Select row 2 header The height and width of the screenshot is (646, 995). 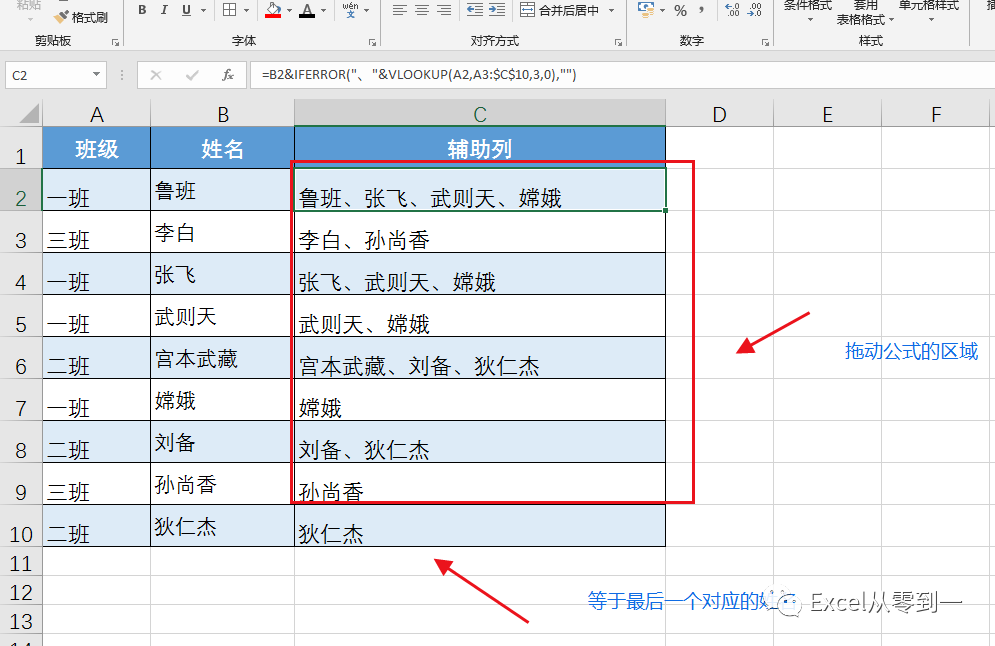coord(21,190)
